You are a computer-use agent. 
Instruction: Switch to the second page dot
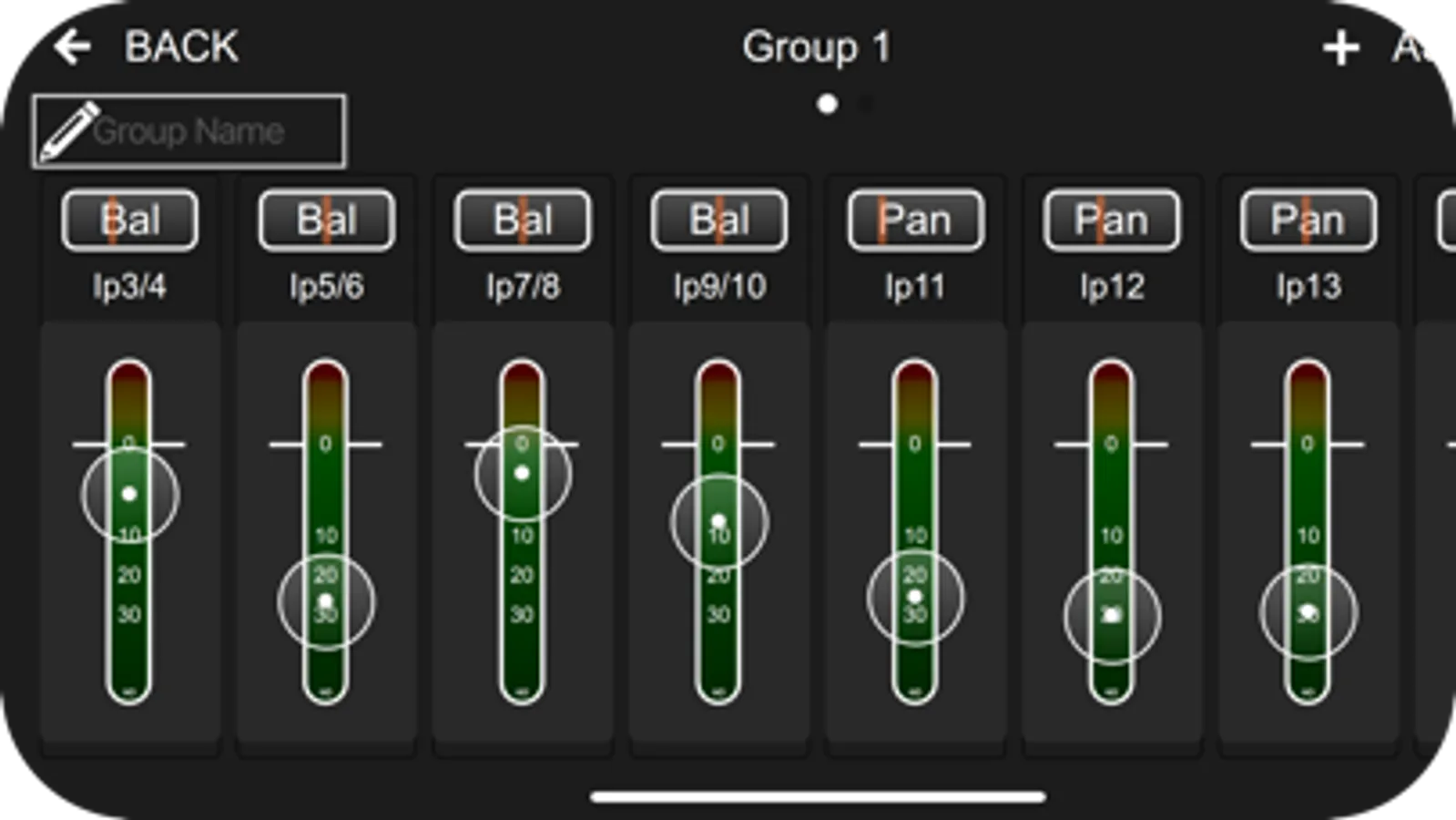pyautogui.click(x=865, y=104)
